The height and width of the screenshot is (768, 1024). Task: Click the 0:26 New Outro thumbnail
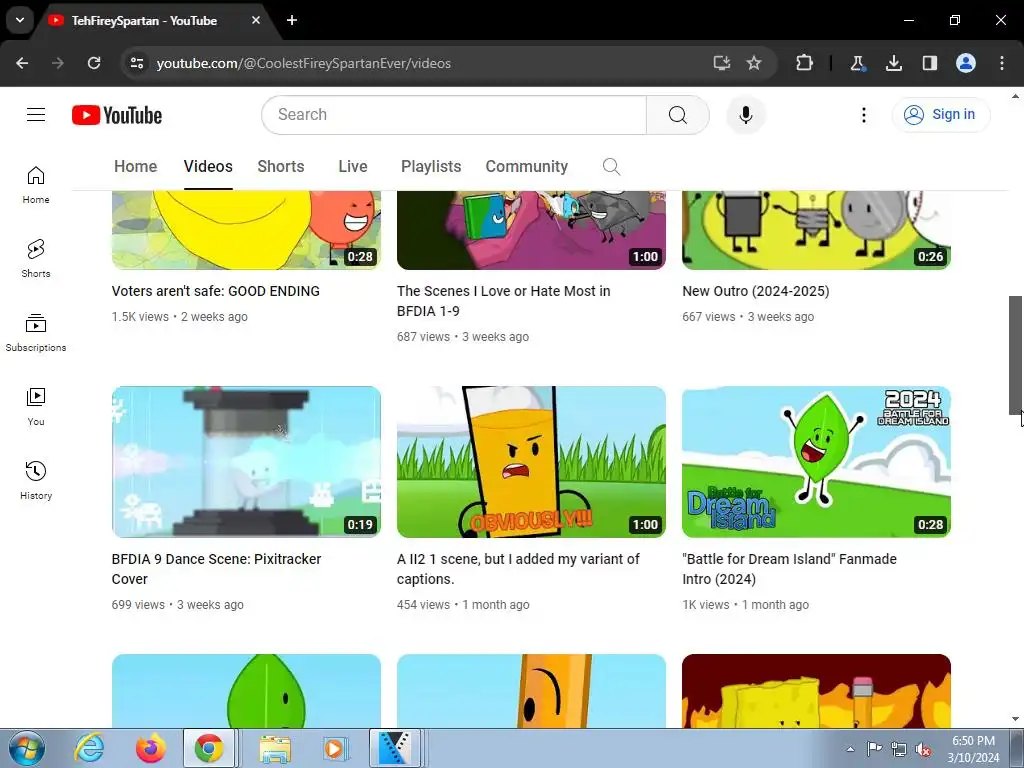click(816, 230)
